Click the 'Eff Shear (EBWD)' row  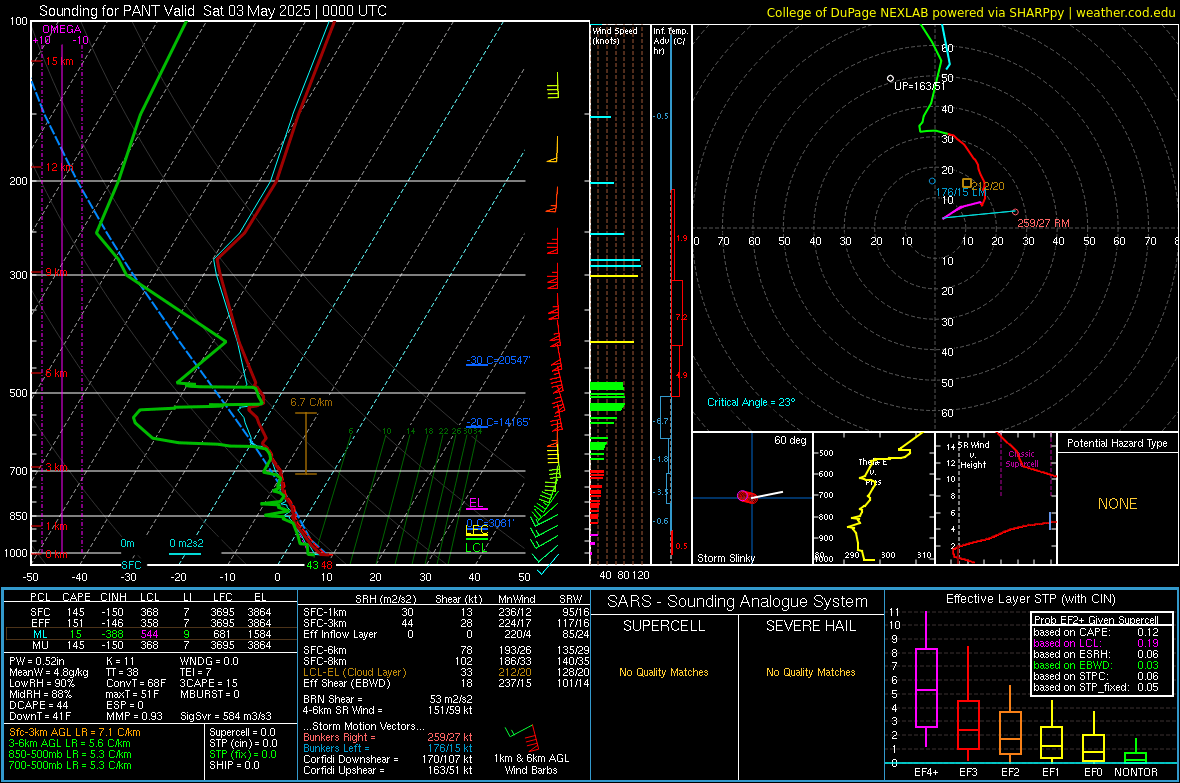(x=446, y=683)
